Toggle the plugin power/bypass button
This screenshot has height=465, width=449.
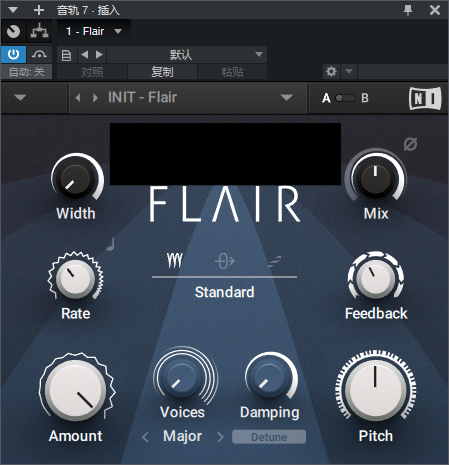(x=13, y=54)
